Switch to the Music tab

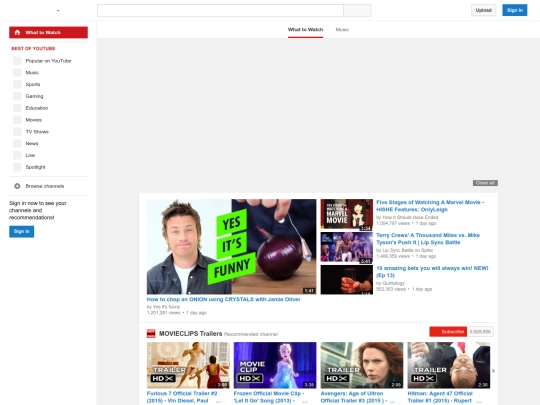342,30
